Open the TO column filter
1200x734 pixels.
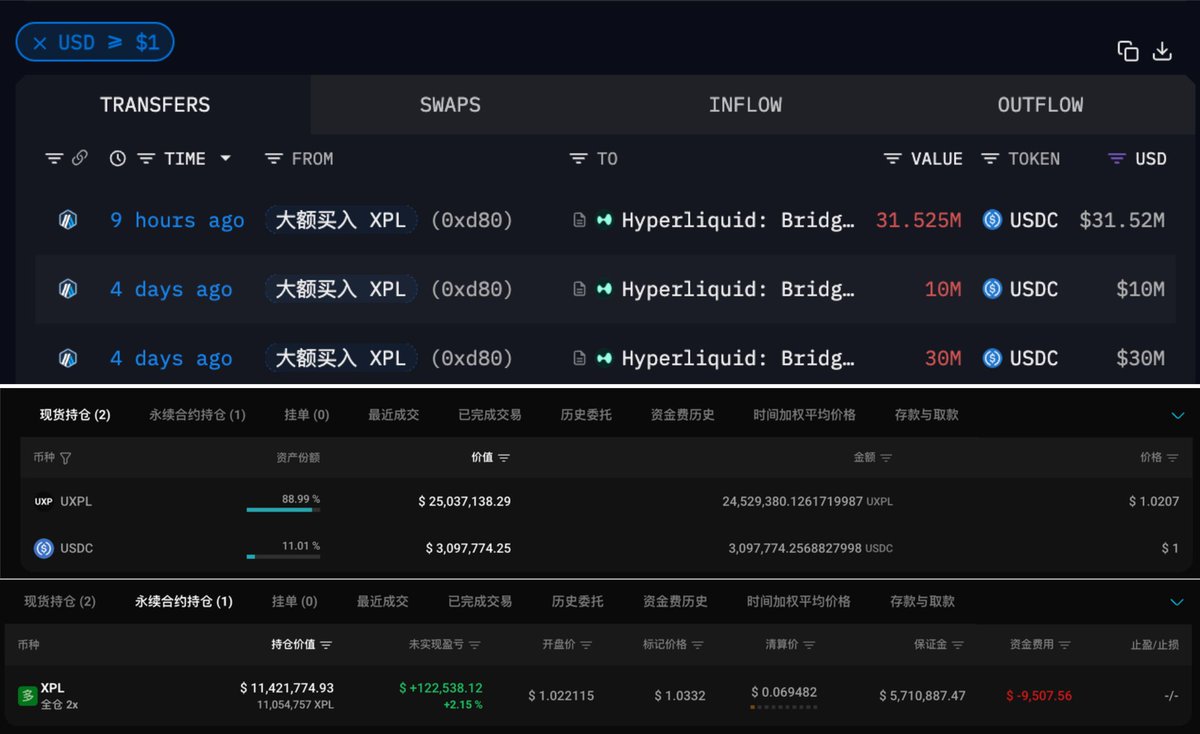click(578, 158)
